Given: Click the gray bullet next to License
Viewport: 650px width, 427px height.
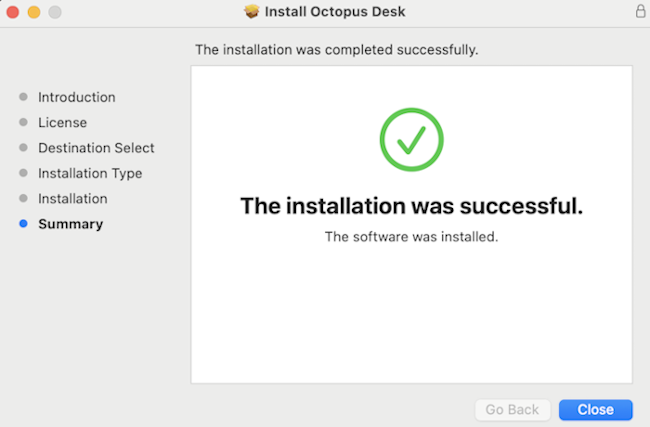Looking at the screenshot, I should click(24, 122).
